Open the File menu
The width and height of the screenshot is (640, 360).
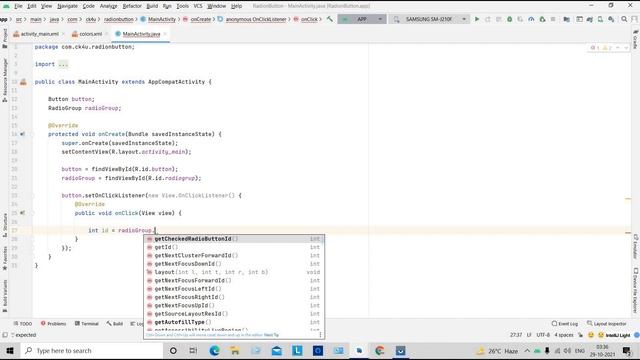[x=18, y=6]
